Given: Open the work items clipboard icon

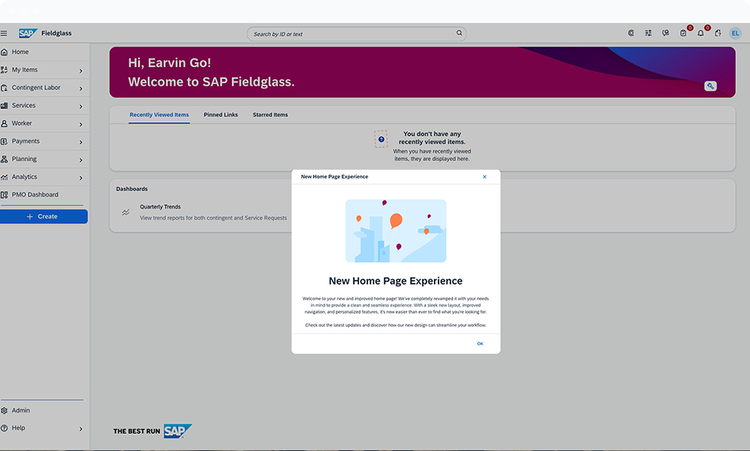Looking at the screenshot, I should pyautogui.click(x=683, y=33).
